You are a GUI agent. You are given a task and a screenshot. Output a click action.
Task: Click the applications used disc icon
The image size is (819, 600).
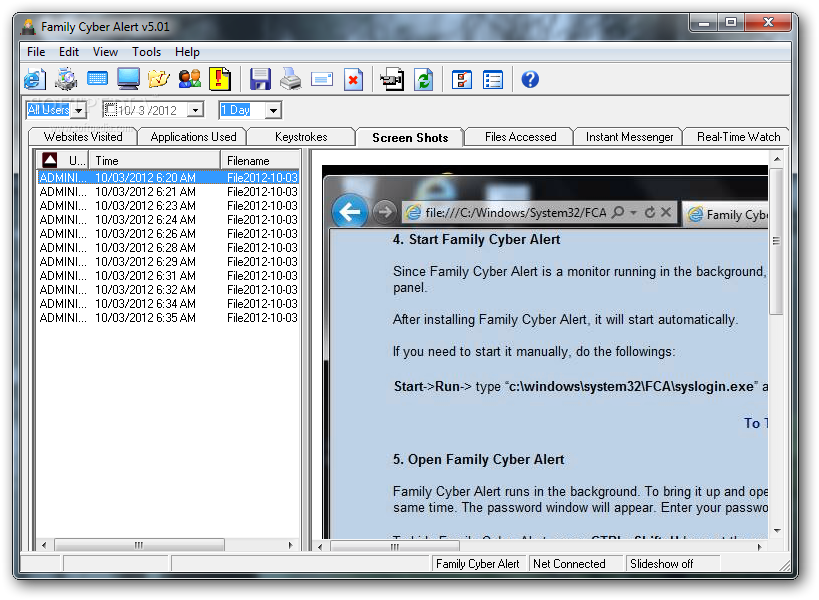(66, 80)
